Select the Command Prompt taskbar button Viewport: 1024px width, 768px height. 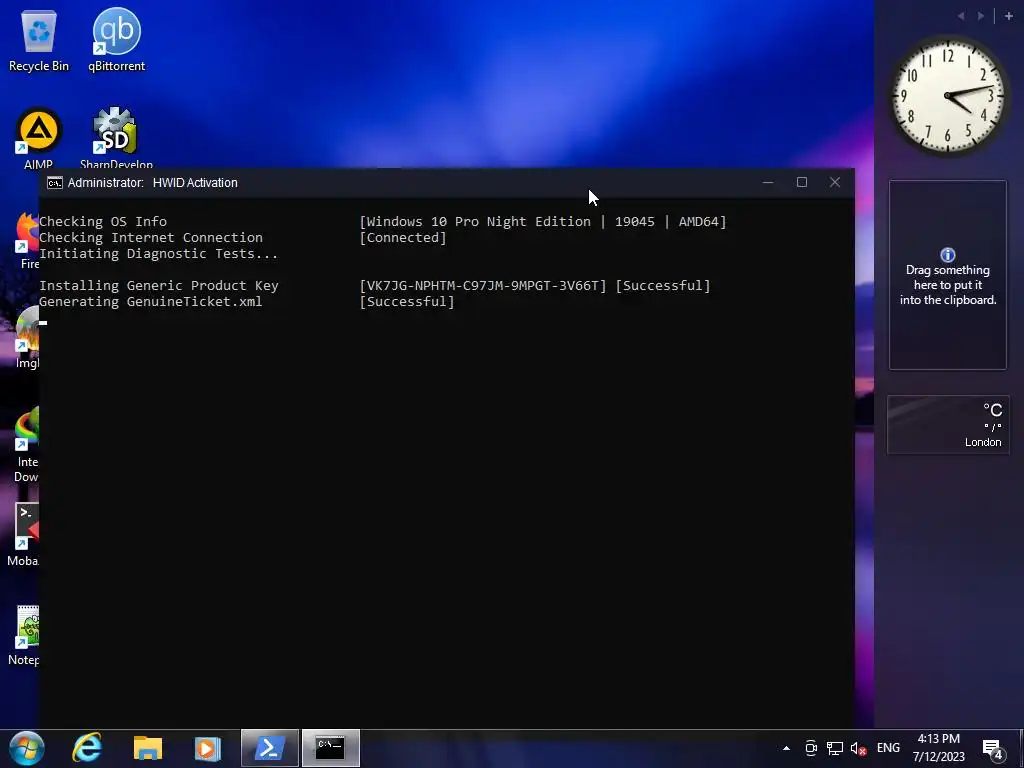tap(330, 748)
